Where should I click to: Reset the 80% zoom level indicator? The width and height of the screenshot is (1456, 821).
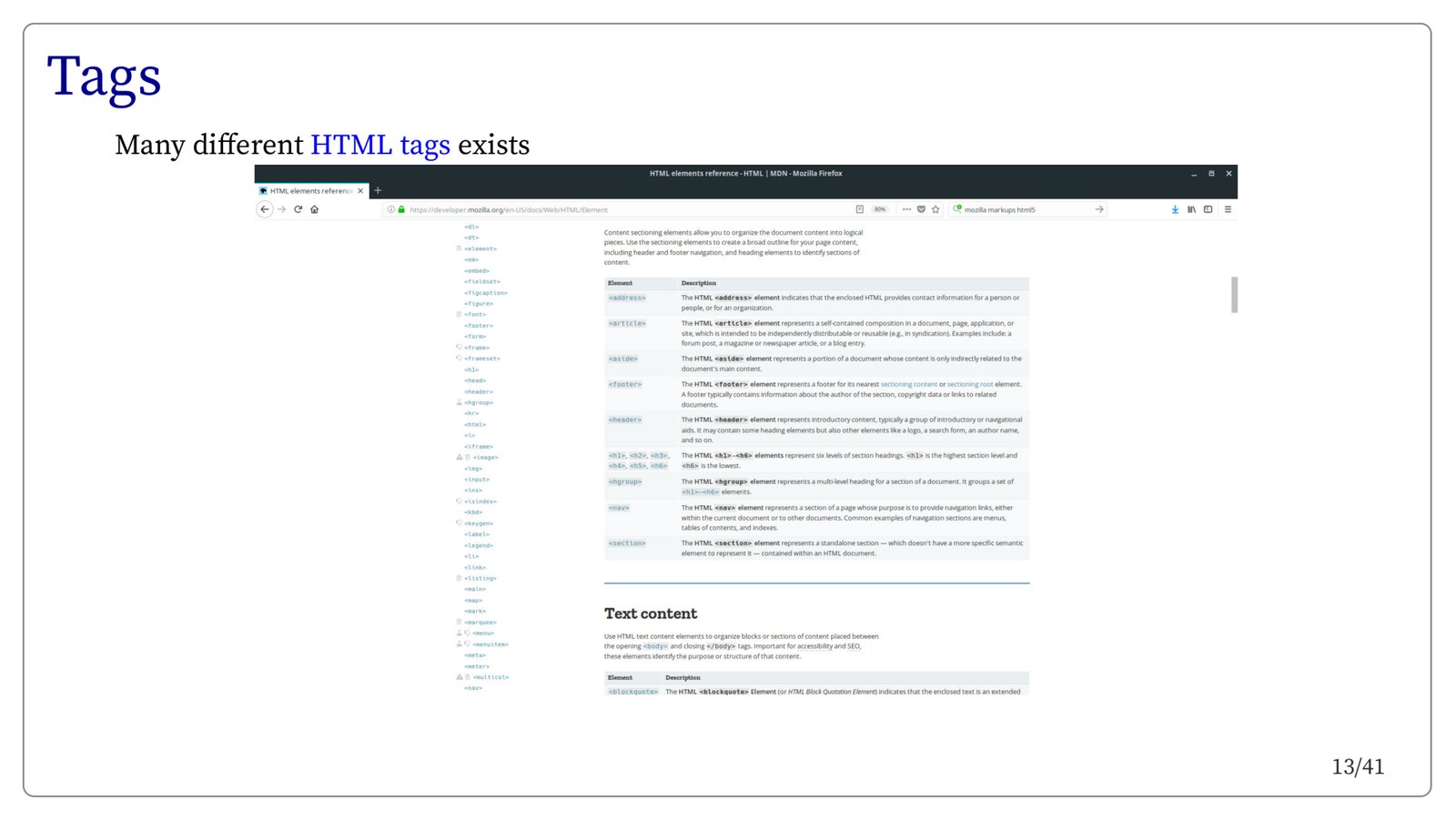click(x=879, y=209)
